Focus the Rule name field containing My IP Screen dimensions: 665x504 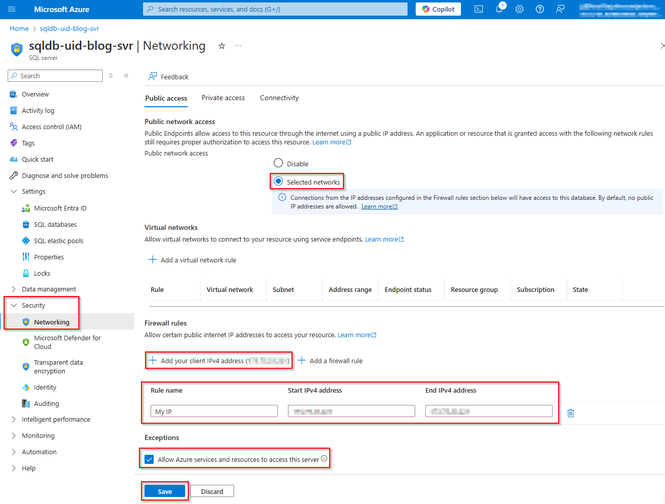214,411
